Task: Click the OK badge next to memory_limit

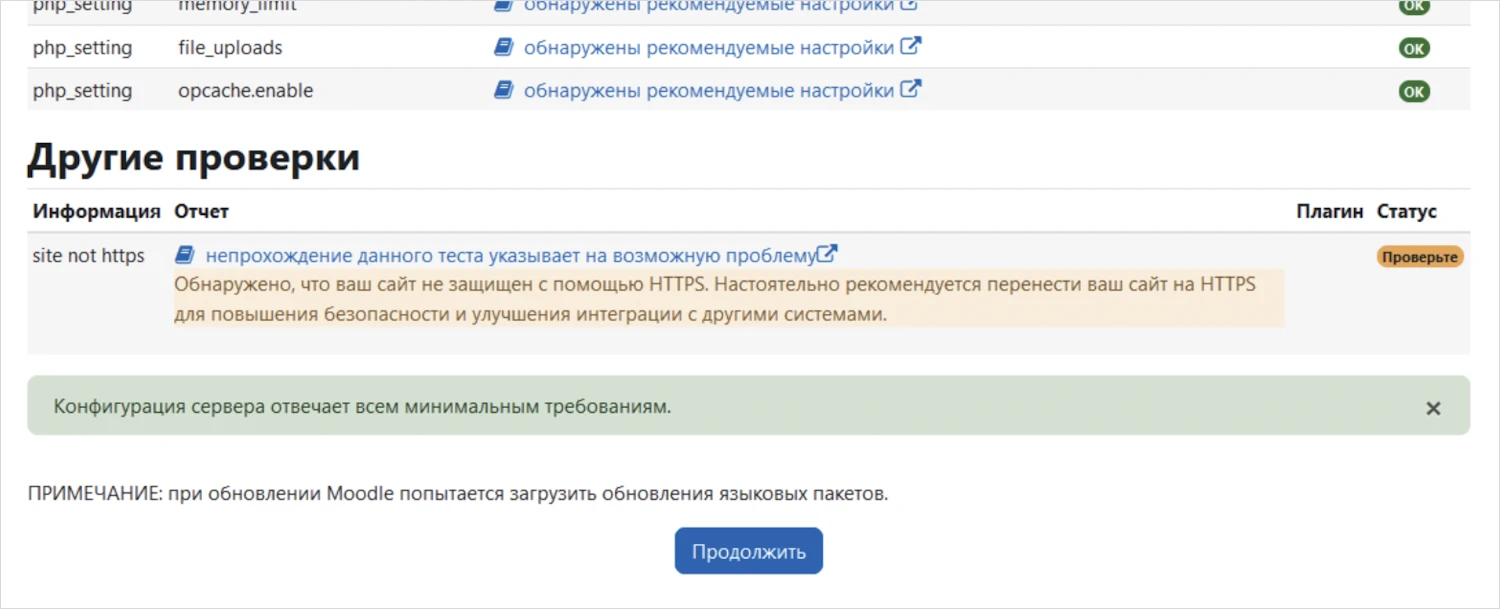Action: [1414, 6]
